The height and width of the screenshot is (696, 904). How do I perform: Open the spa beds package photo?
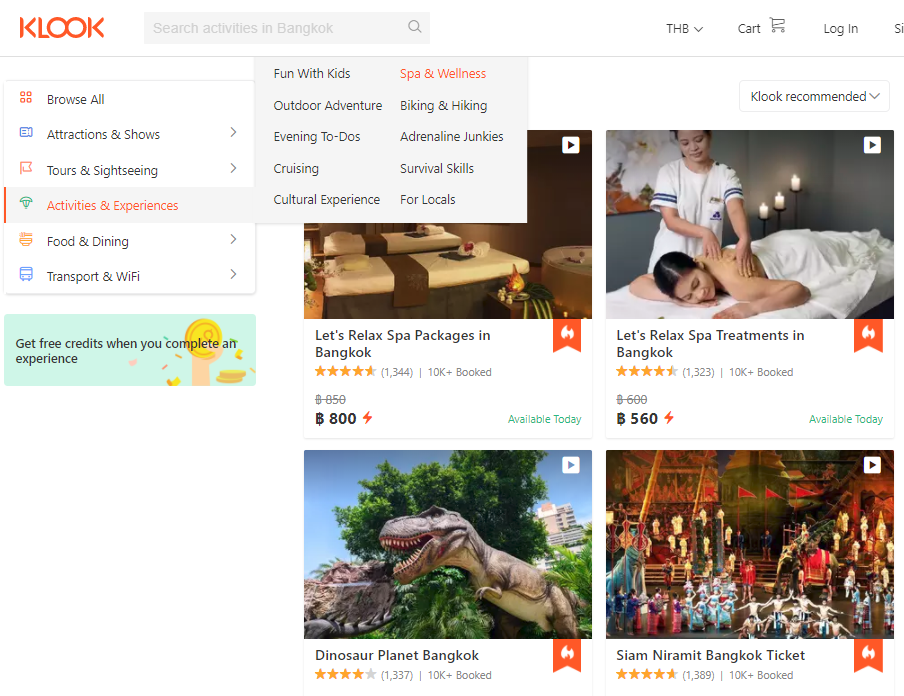(x=447, y=271)
